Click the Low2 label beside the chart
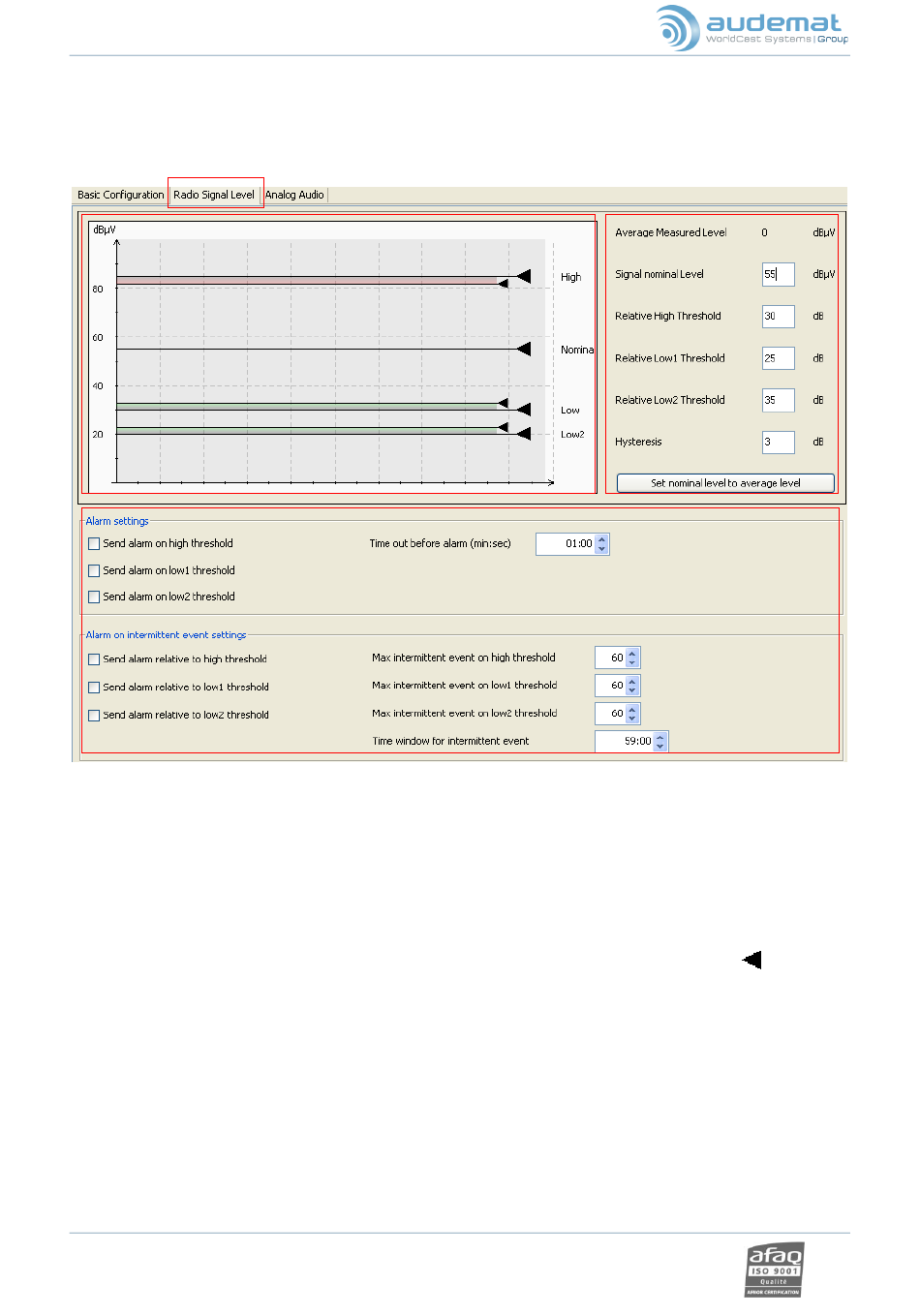The height and width of the screenshot is (1316, 920). (x=572, y=435)
